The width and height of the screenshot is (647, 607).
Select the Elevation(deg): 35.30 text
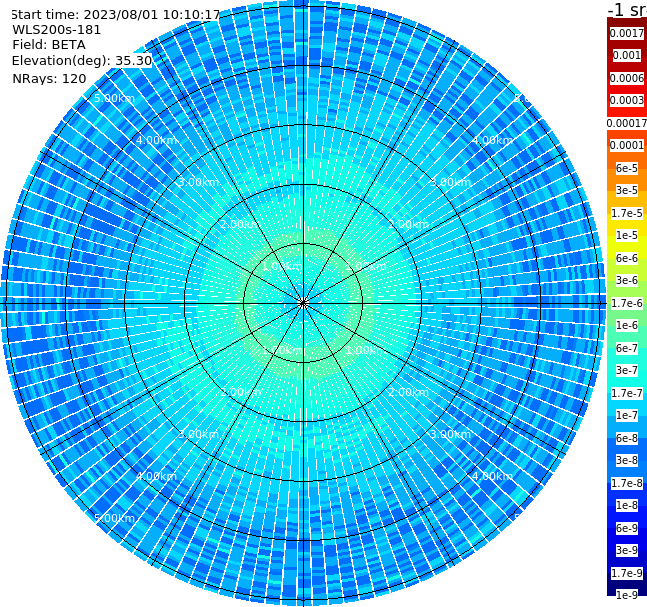tap(82, 61)
